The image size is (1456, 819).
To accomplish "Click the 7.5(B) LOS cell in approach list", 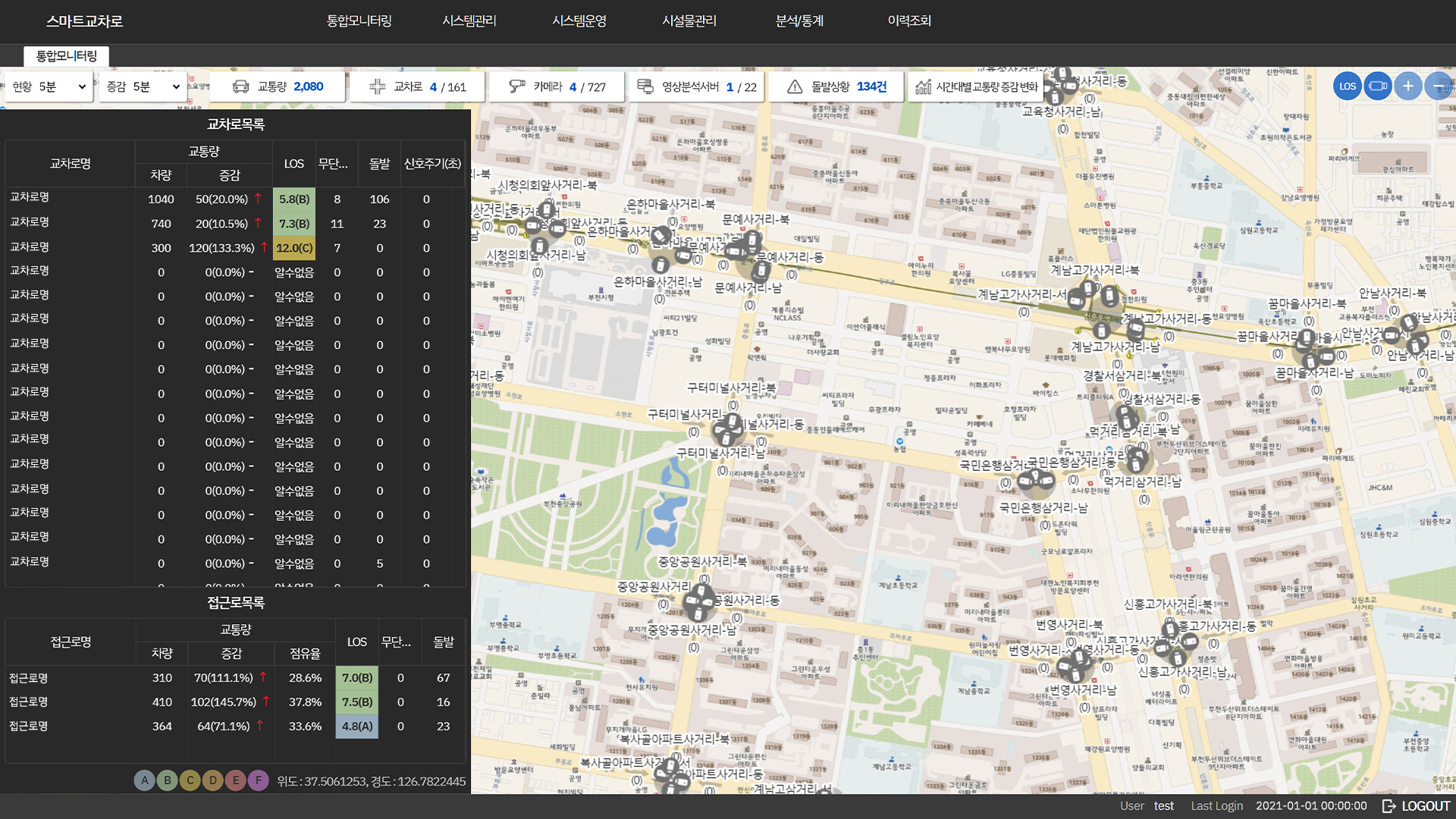I will tap(357, 702).
